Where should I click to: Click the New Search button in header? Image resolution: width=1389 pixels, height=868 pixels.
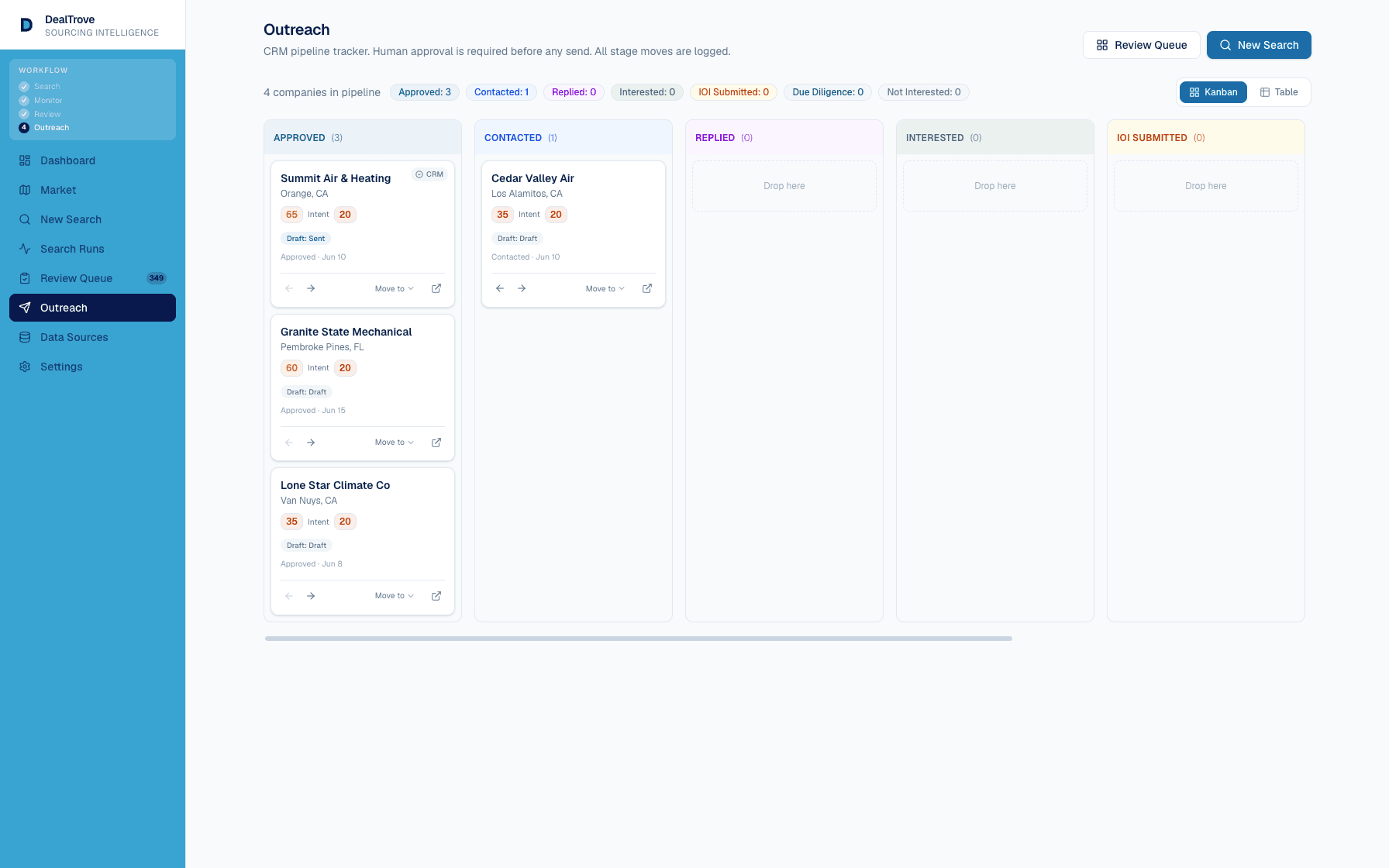point(1259,45)
